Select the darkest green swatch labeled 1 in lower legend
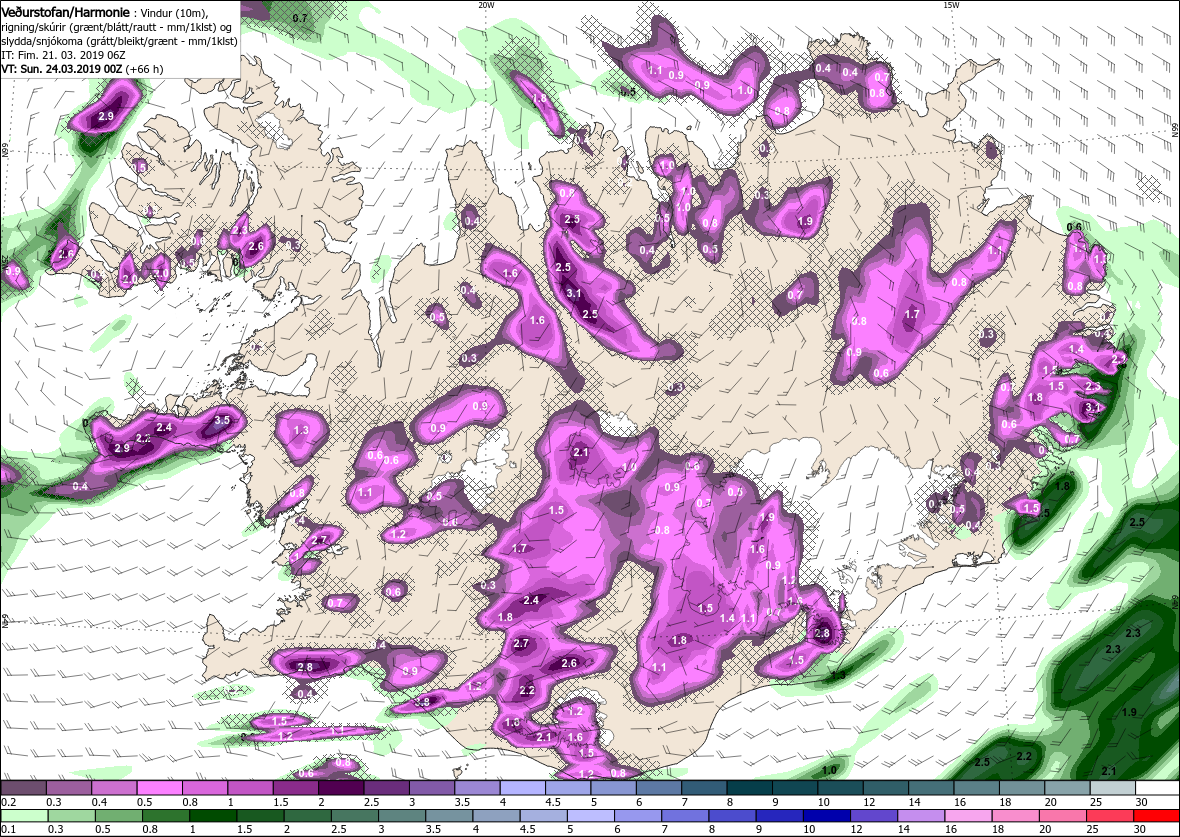 (x=214, y=816)
